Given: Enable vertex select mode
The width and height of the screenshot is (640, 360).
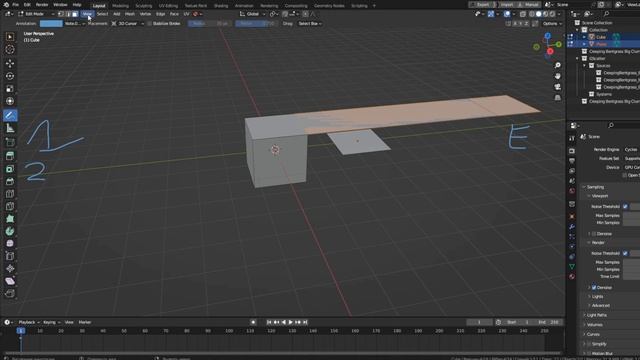Looking at the screenshot, I should point(61,14).
